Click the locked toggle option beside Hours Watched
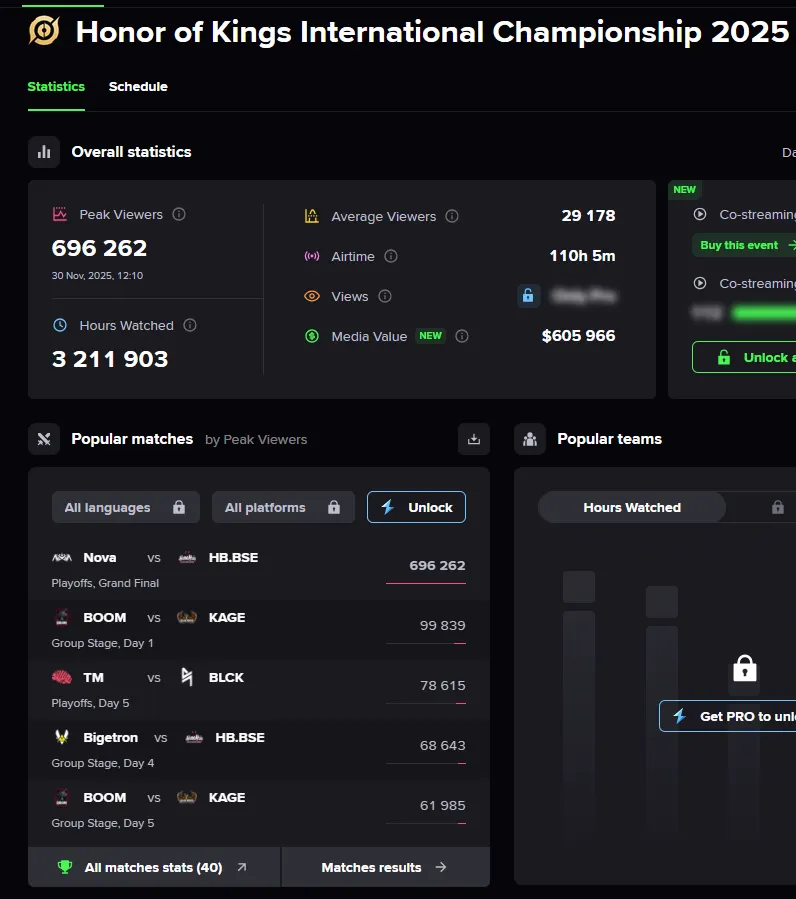 tap(778, 507)
